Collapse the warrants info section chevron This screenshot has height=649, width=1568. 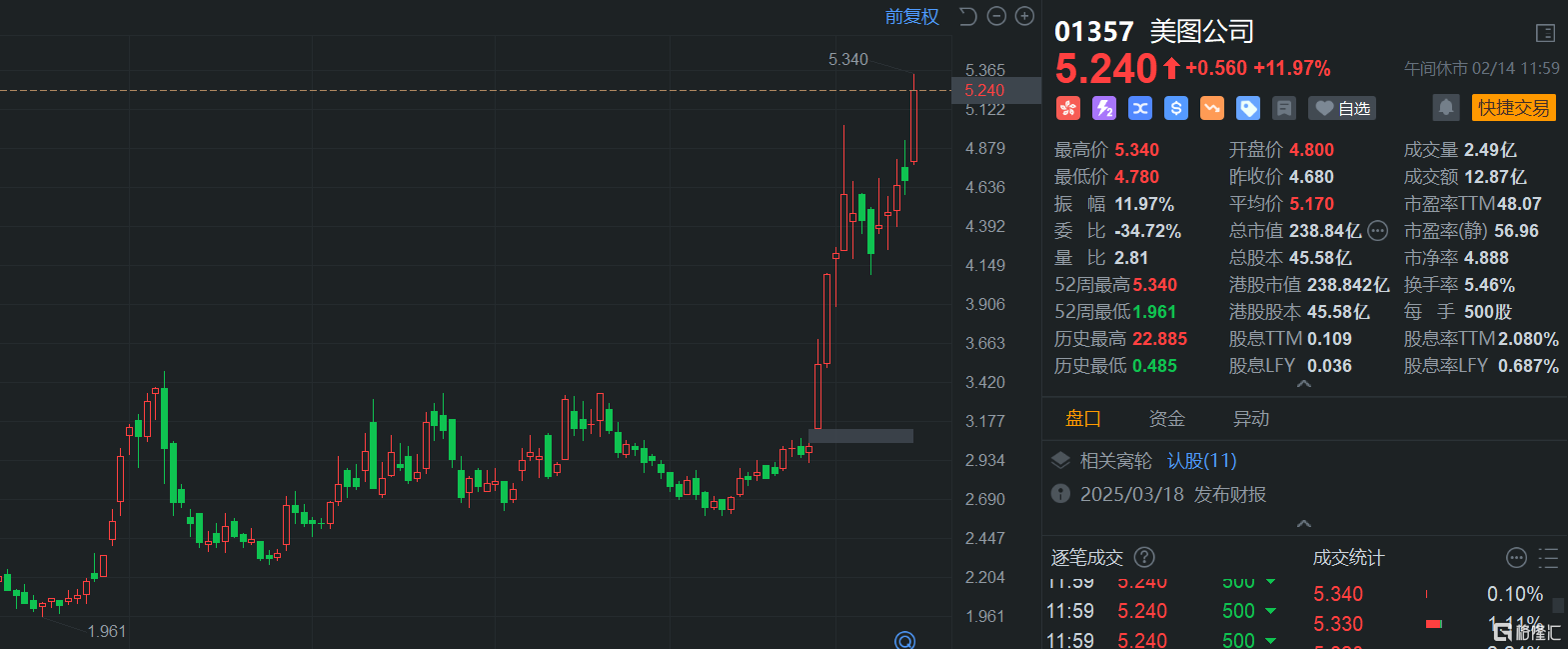[1303, 524]
